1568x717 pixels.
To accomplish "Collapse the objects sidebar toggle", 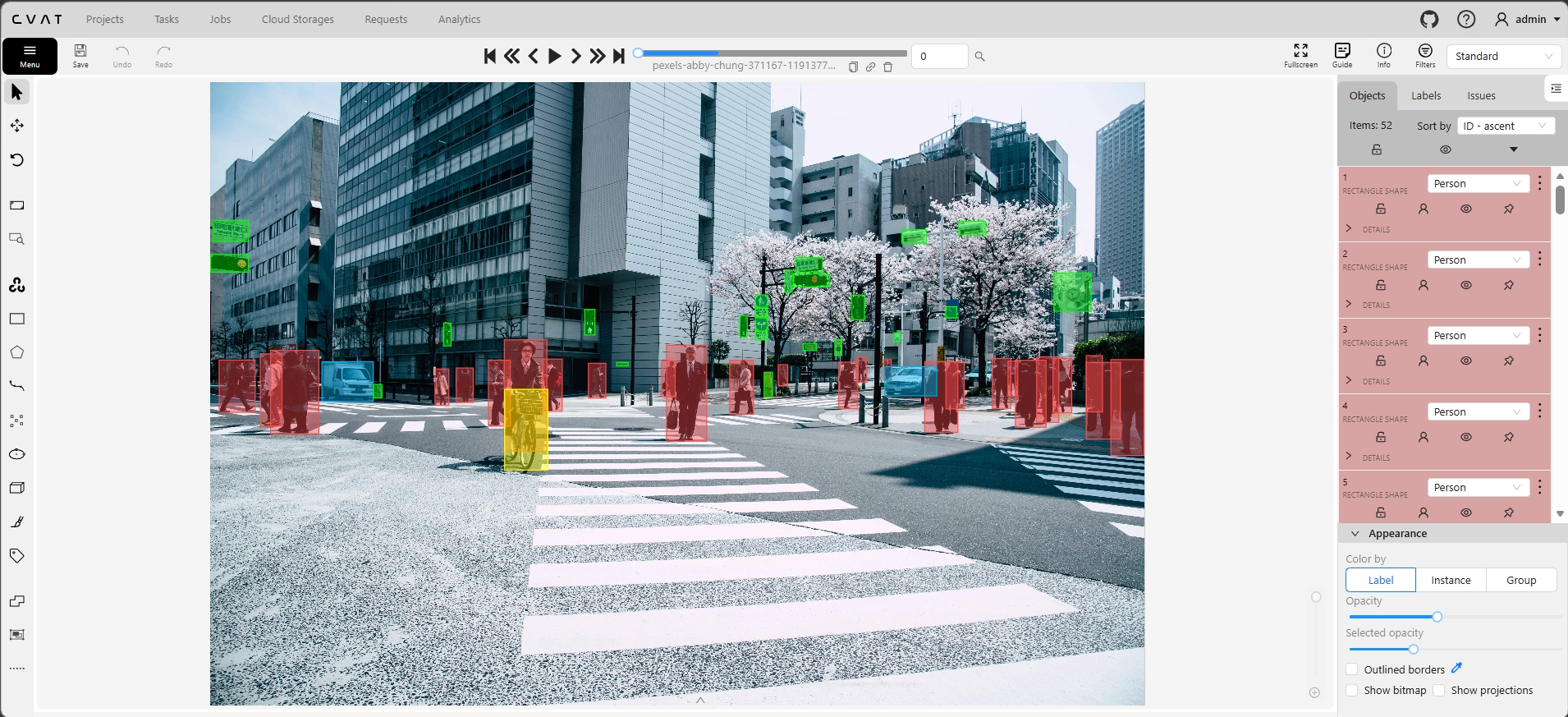I will coord(1556,89).
